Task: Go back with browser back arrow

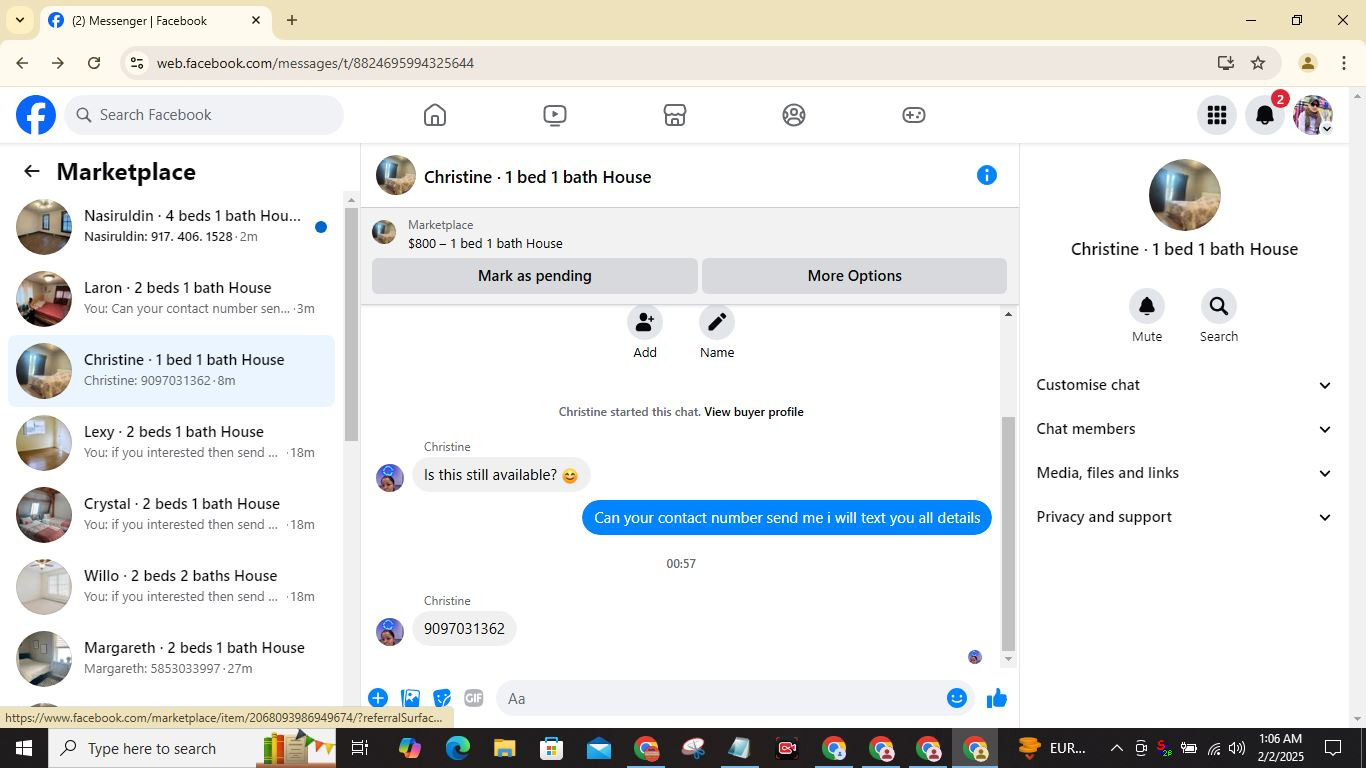Action: [22, 63]
